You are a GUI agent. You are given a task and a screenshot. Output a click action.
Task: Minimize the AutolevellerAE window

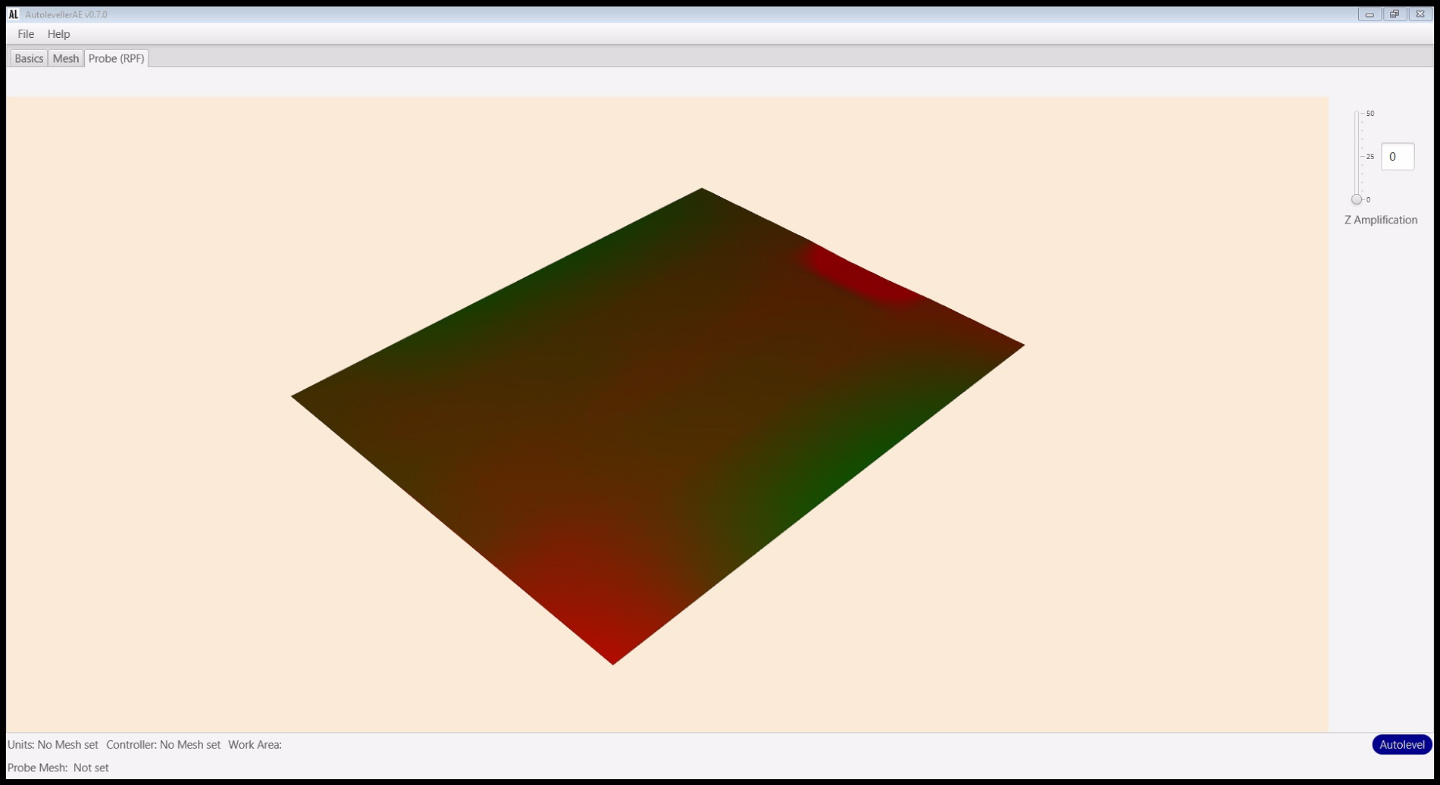(1369, 14)
